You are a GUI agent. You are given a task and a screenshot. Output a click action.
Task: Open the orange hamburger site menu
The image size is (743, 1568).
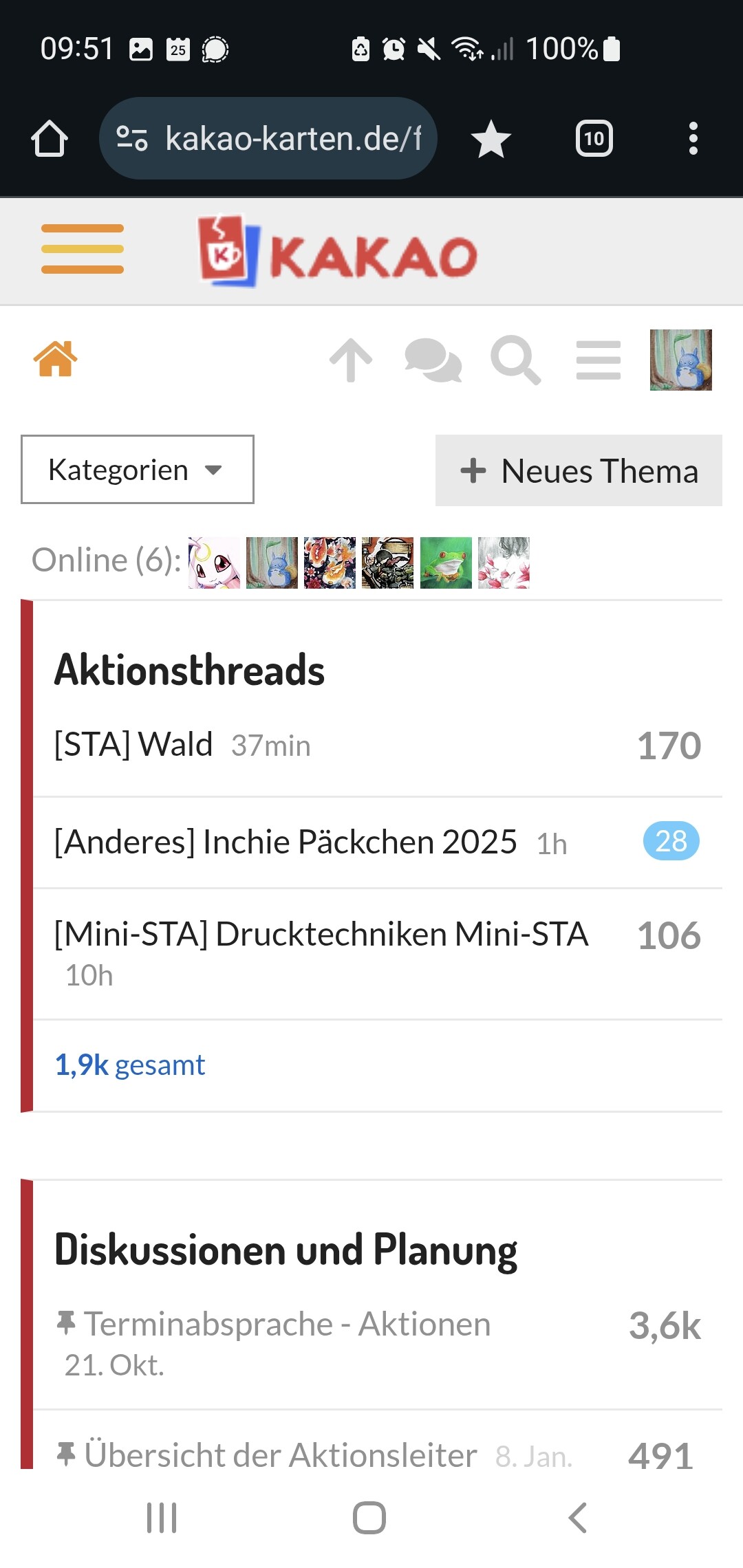click(83, 249)
